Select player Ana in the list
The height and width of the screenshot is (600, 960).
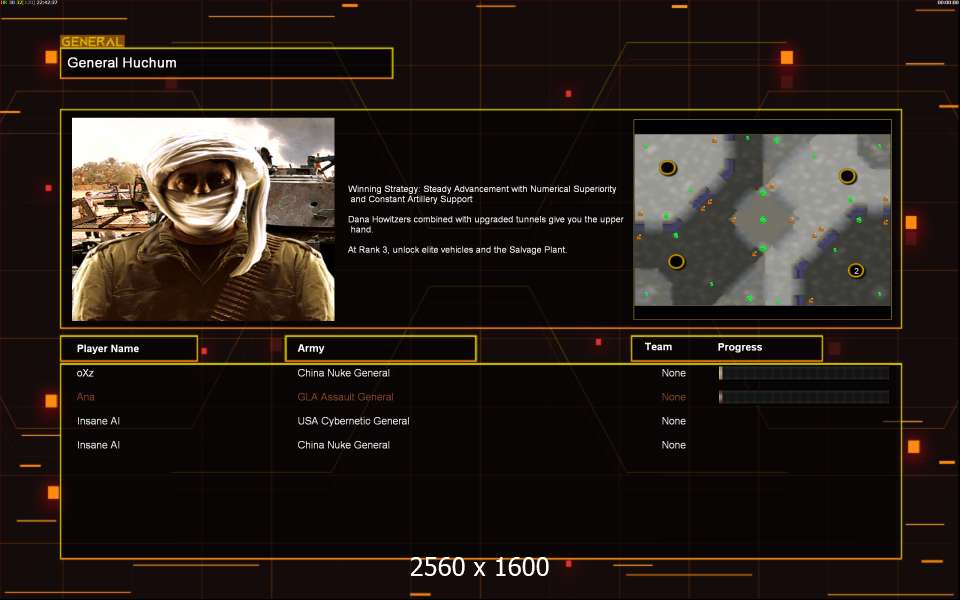click(86, 397)
